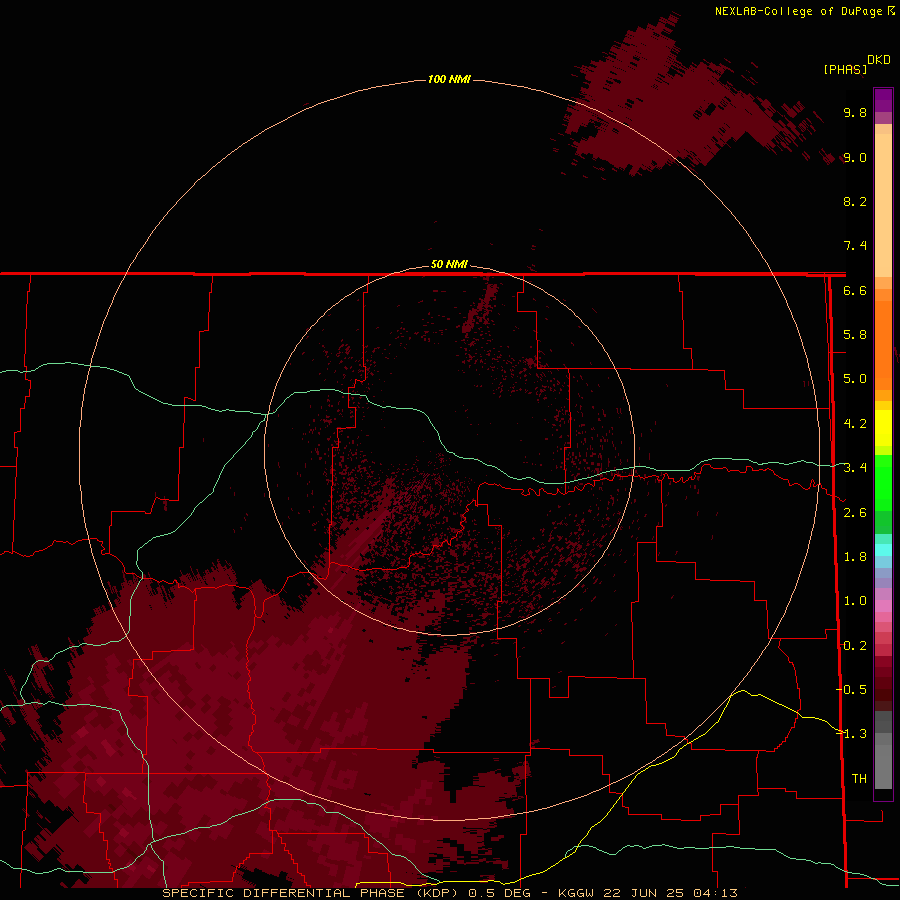Click the purple segment atop the color bar

883,100
